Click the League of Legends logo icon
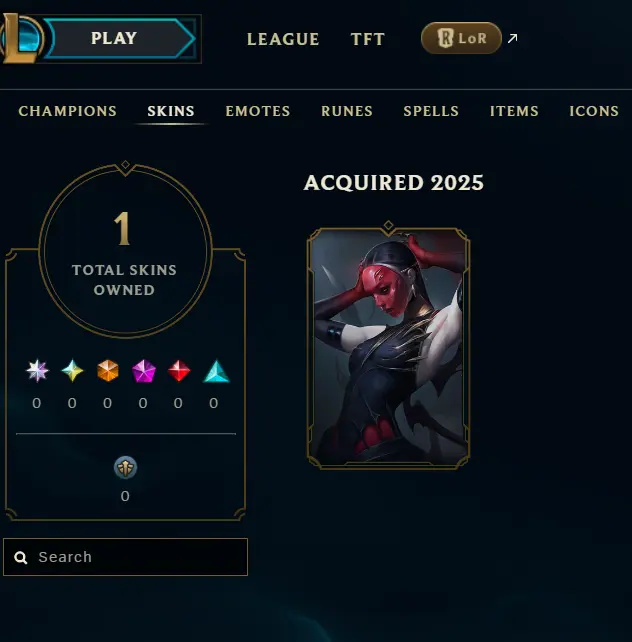 point(21,38)
